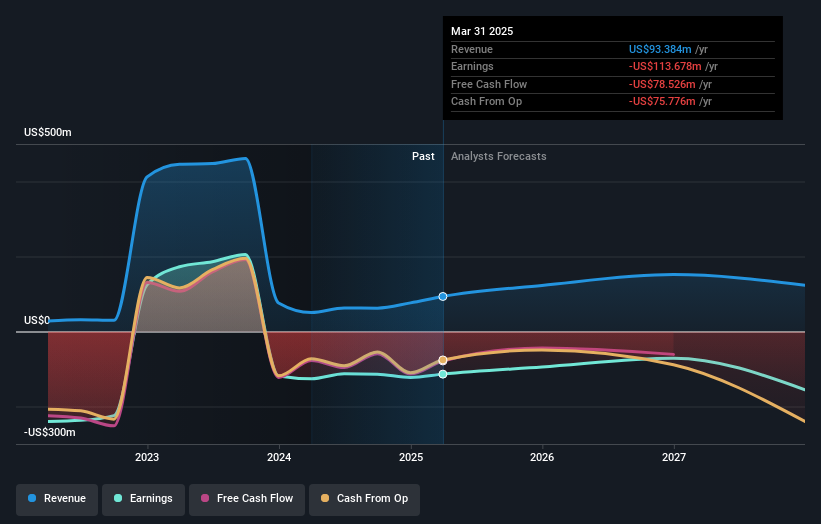
Task: Click the US$93.384m revenue value
Action: tap(660, 49)
